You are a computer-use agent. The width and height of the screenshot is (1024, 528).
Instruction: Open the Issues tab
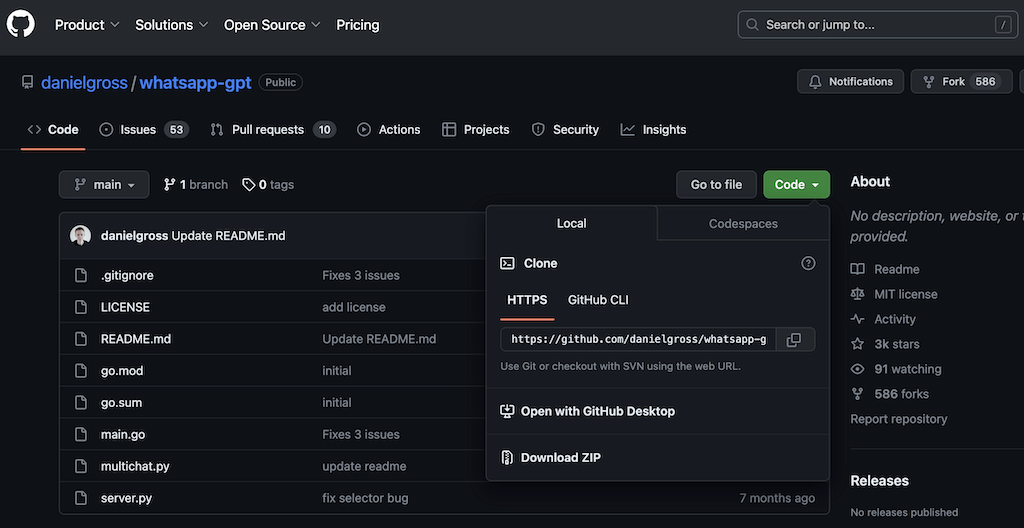(143, 130)
